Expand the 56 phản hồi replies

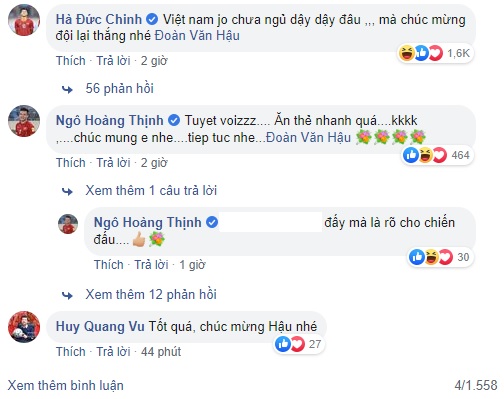[119, 88]
